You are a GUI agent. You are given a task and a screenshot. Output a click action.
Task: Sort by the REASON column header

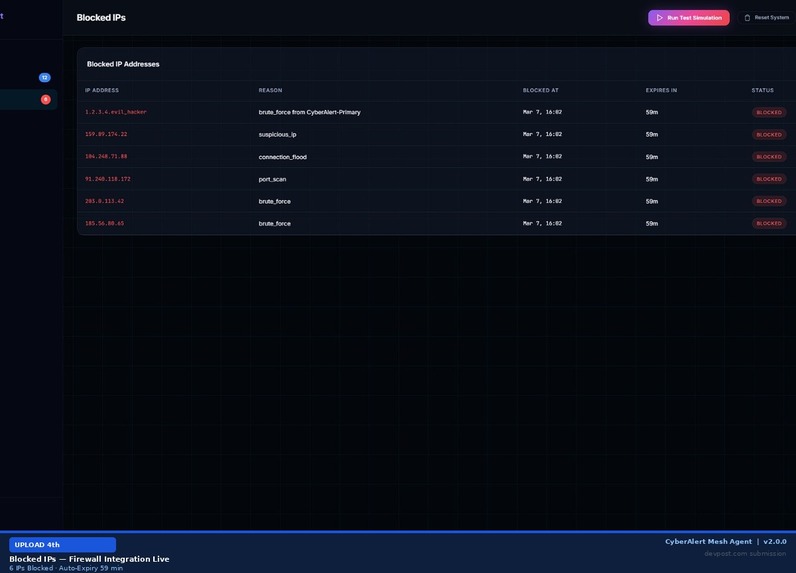(x=270, y=90)
